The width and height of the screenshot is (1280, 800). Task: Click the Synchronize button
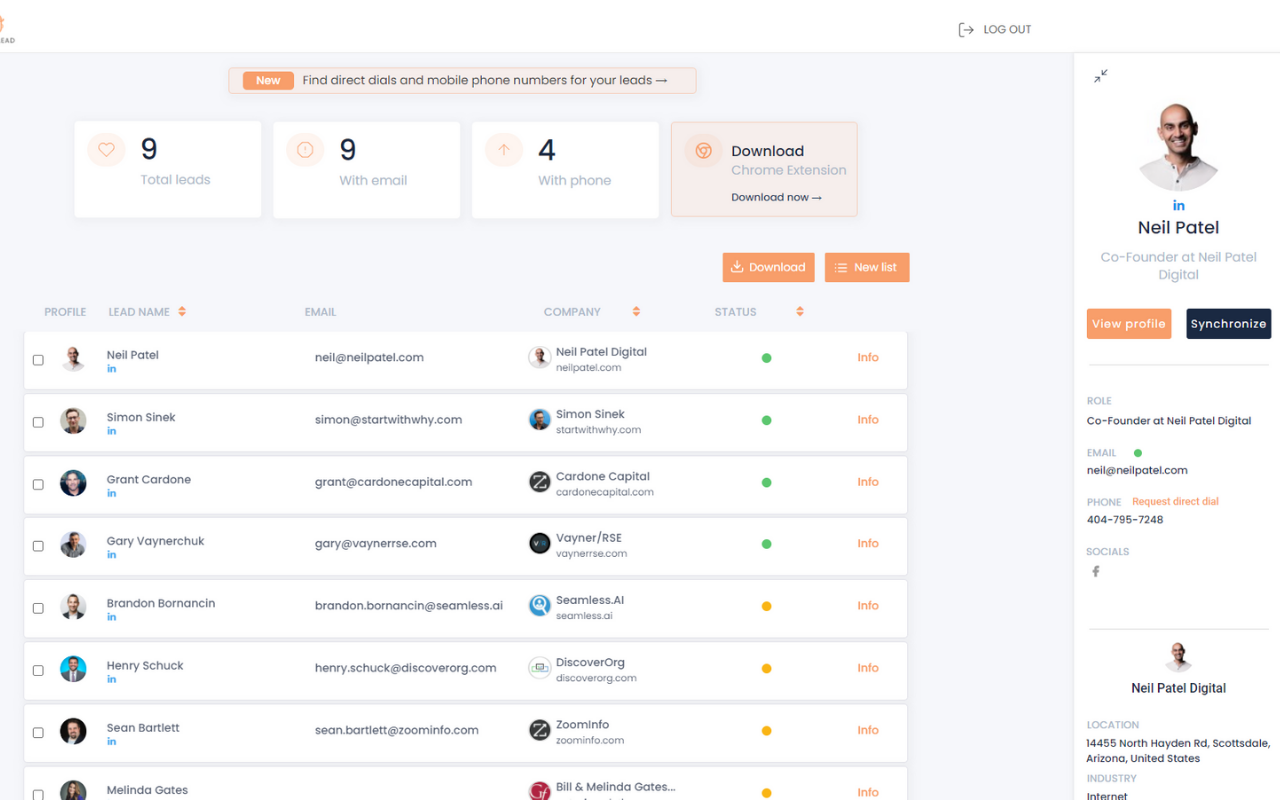point(1229,324)
